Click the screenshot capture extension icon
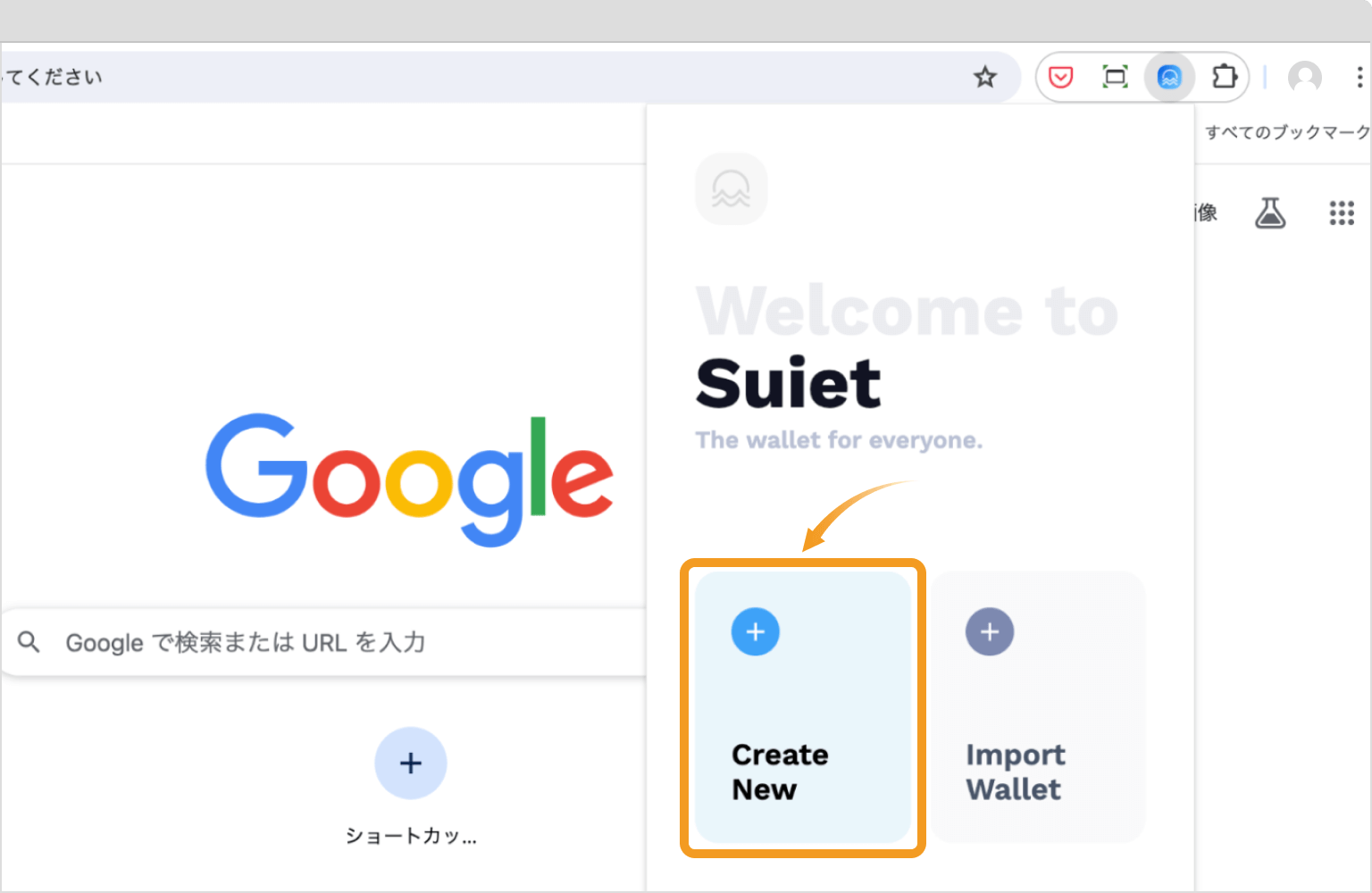The width and height of the screenshot is (1372, 893). tap(1115, 78)
